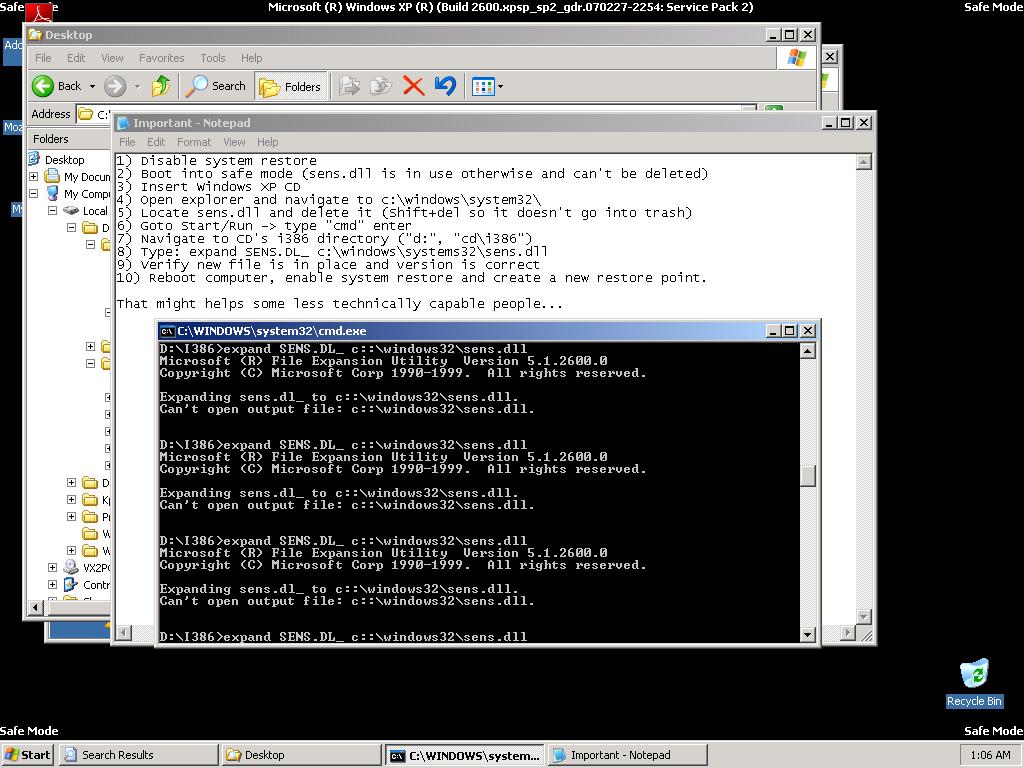Maximize the cmd.exe window
1024x768 pixels.
(x=790, y=331)
